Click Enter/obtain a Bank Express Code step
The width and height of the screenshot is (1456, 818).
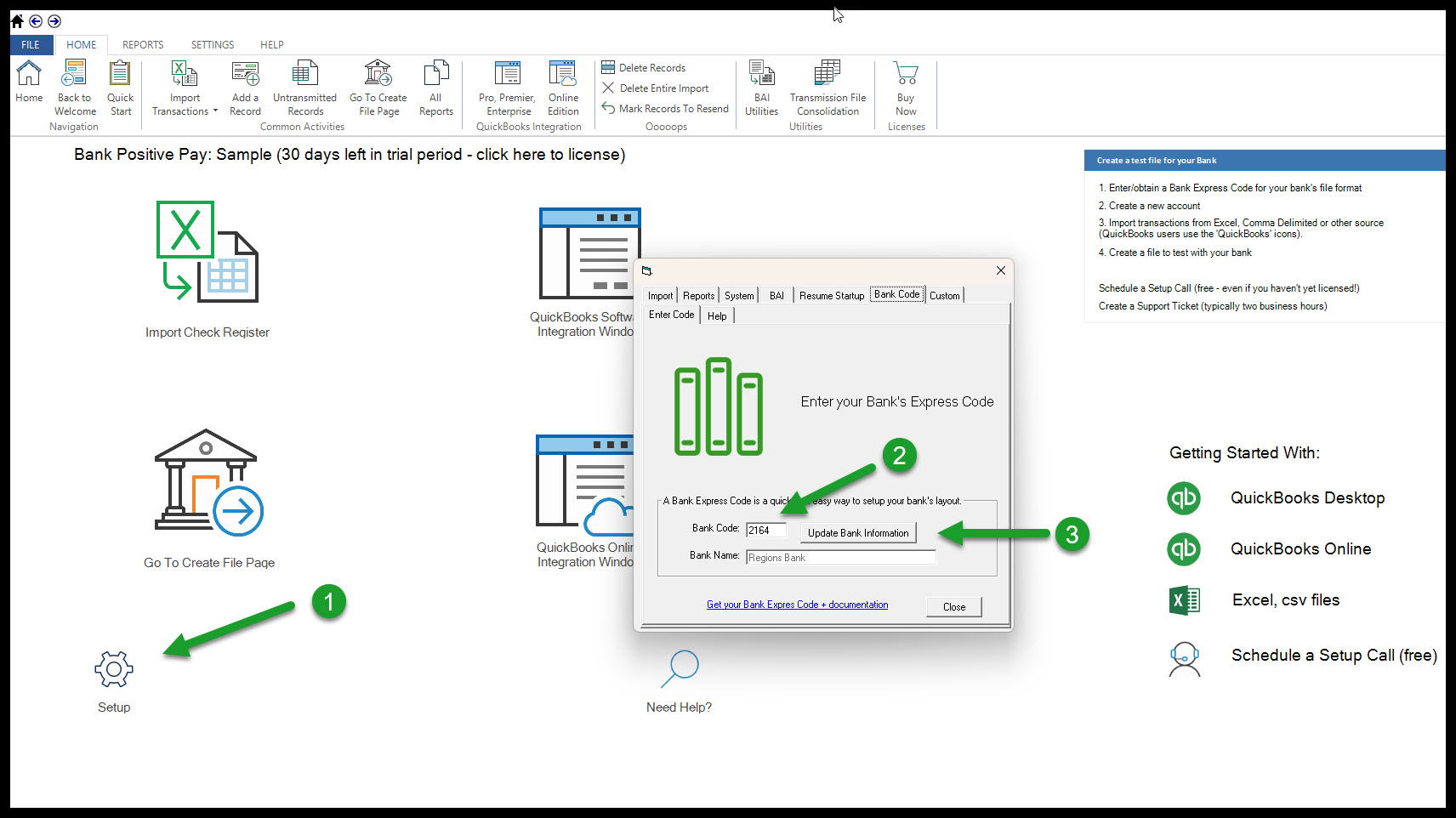pos(1230,188)
